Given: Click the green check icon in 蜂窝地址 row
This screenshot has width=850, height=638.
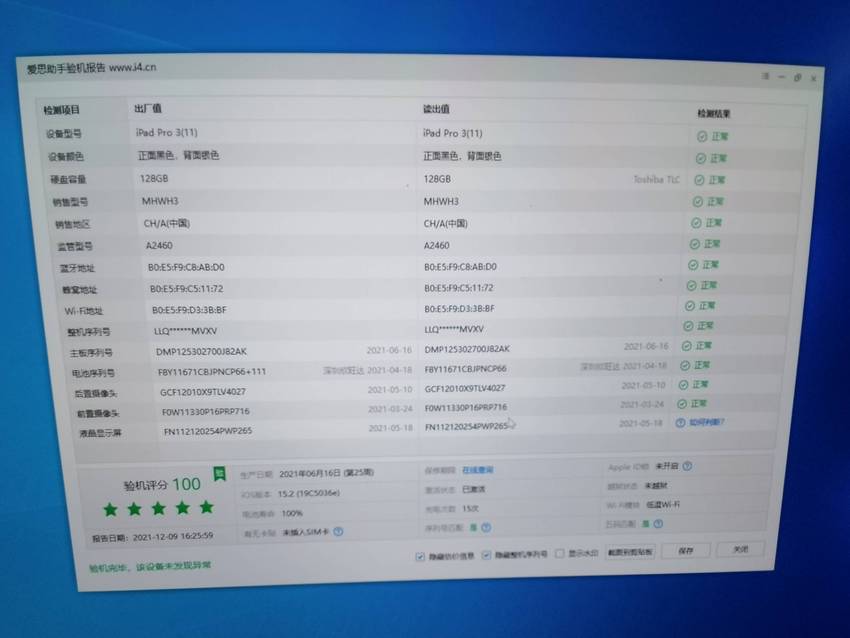Looking at the screenshot, I should coord(691,285).
